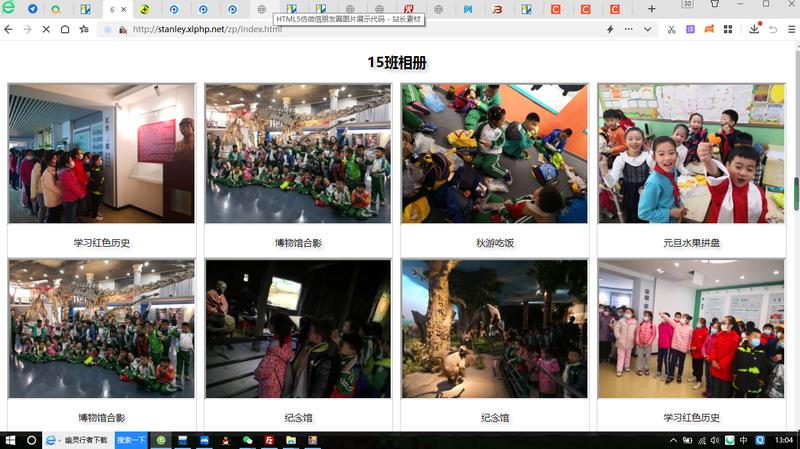Screen dimensions: 800x449
Task: Open WeChat from the taskbar
Action: [x=247, y=440]
